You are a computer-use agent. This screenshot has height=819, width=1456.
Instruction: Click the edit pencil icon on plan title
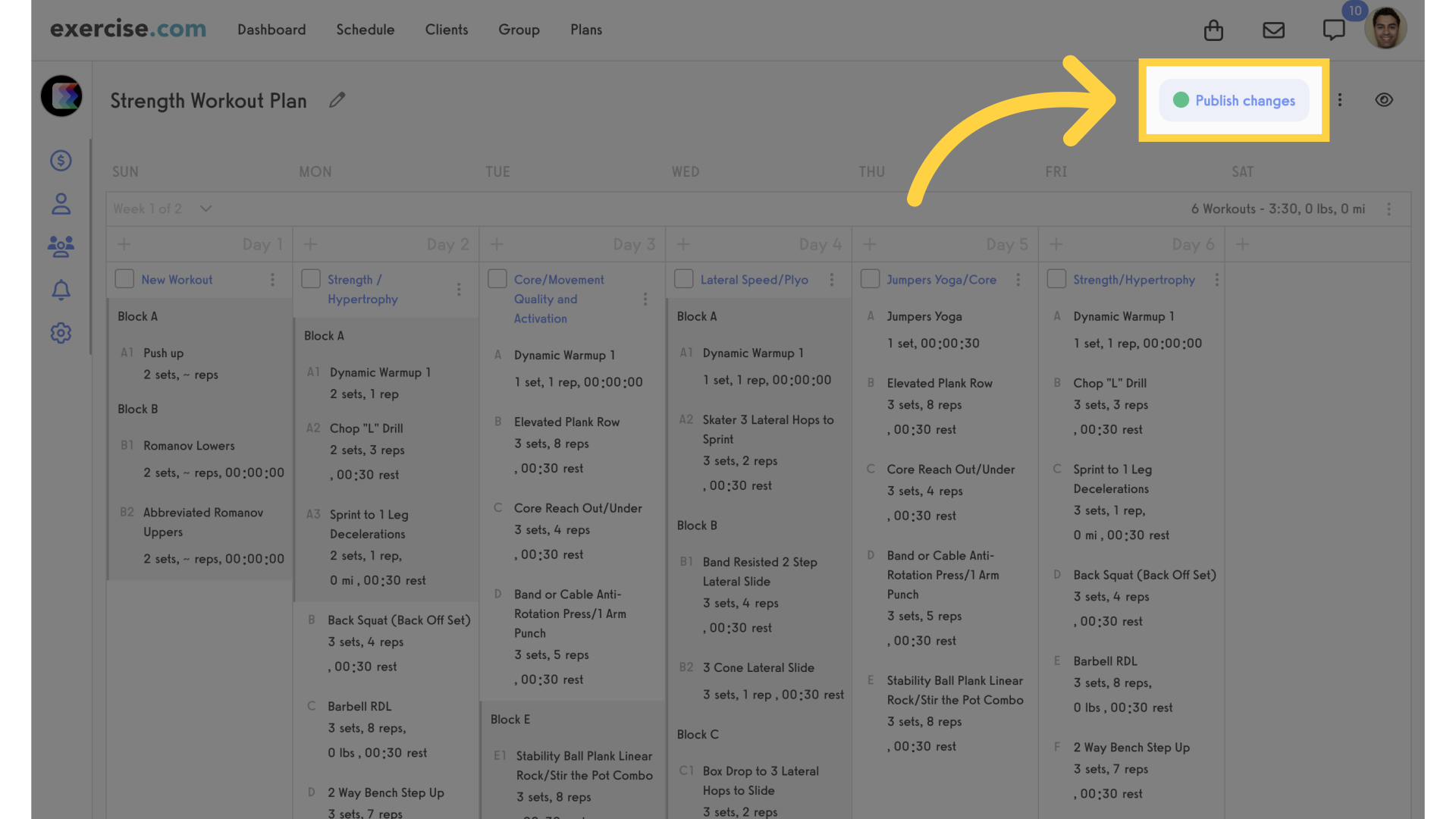[x=337, y=100]
